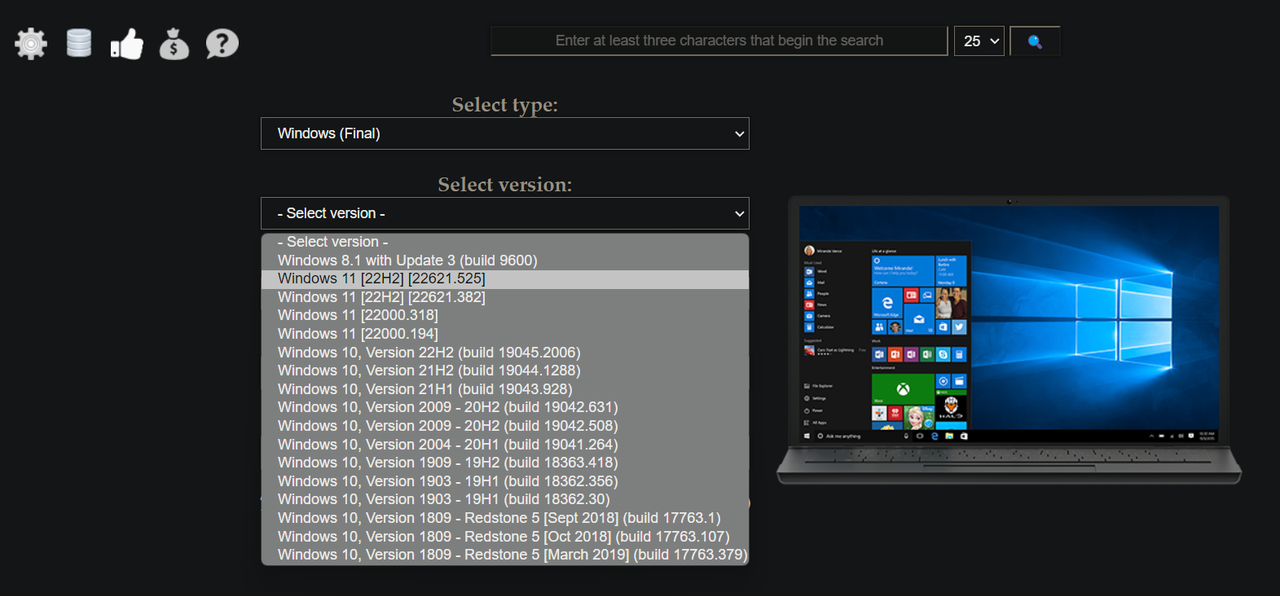
Task: Choose Windows 10 Version 22H2 (build 19045.2006)
Action: tap(505, 352)
